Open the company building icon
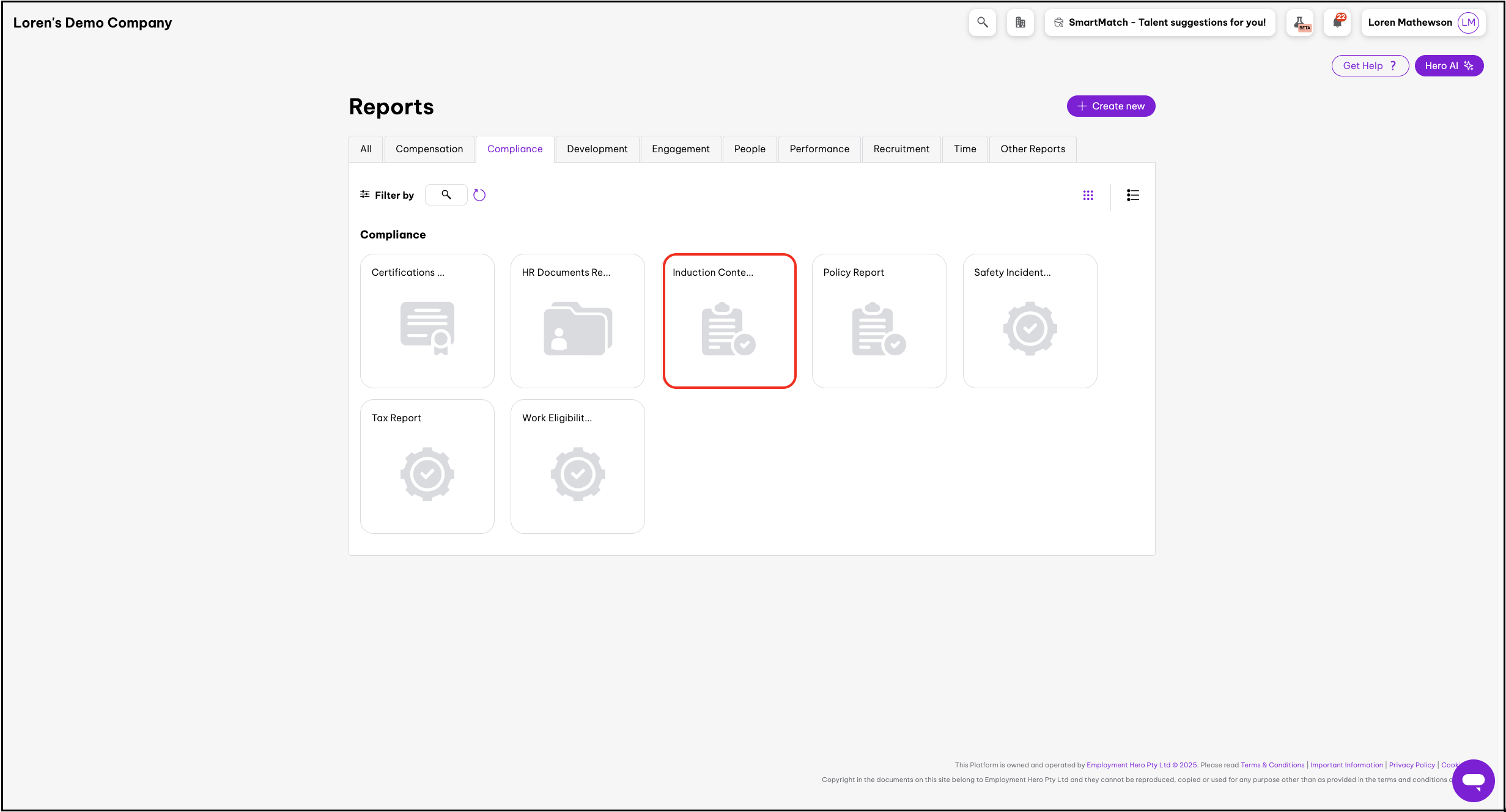The width and height of the screenshot is (1506, 812). coord(1020,23)
